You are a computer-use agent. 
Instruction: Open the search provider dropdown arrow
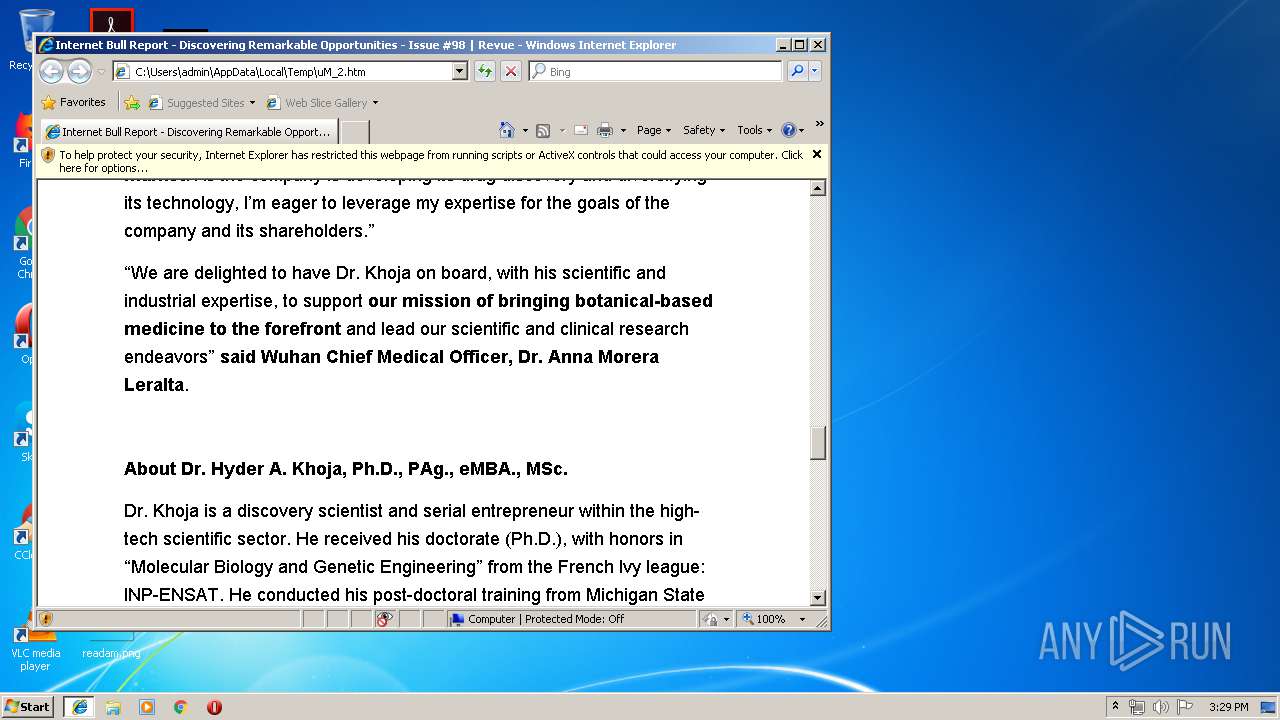point(815,71)
